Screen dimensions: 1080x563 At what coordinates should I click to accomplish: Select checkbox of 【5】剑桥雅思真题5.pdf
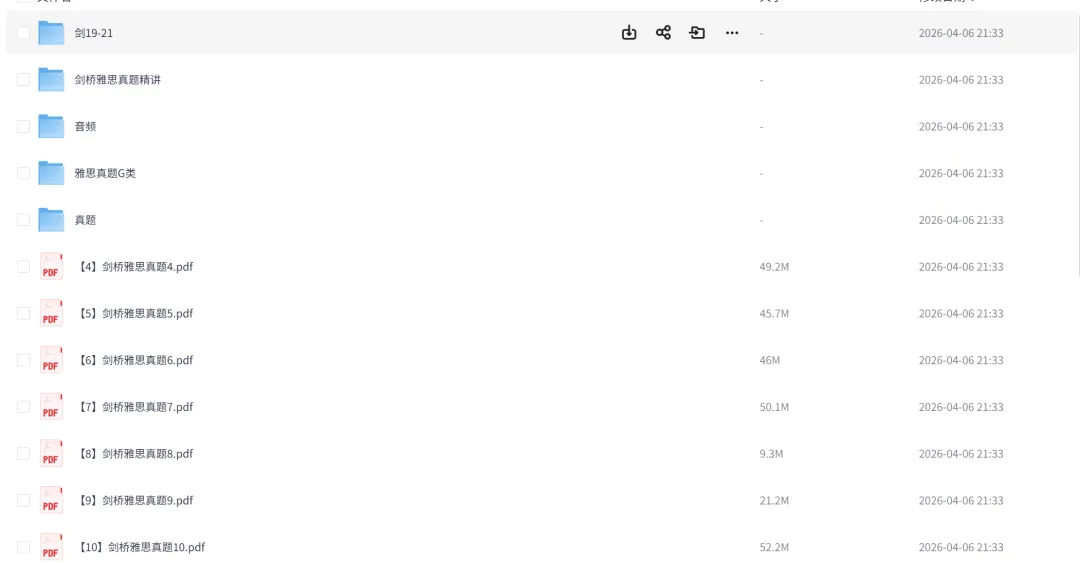coord(23,314)
